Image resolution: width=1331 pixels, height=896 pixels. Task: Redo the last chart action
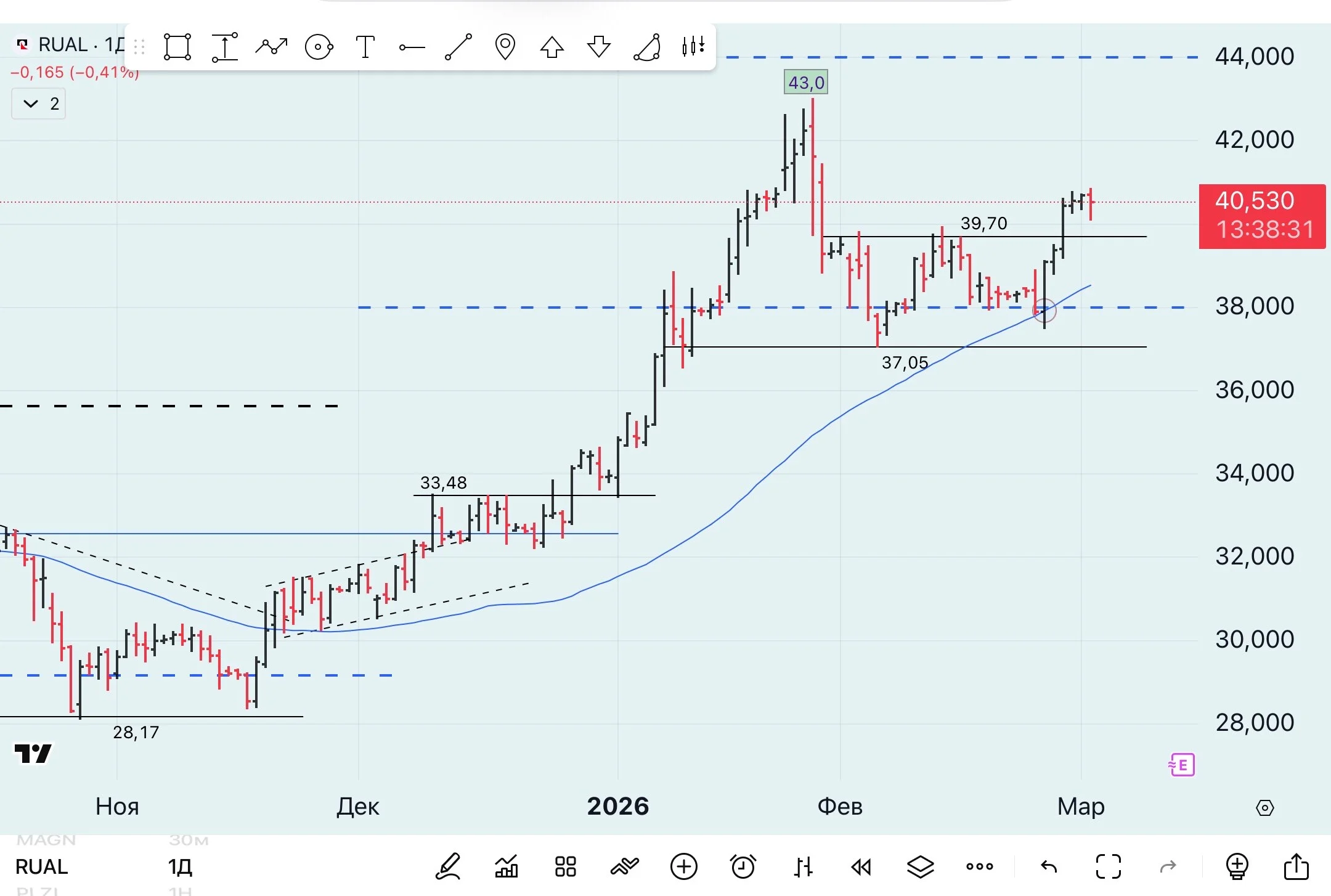click(1168, 867)
